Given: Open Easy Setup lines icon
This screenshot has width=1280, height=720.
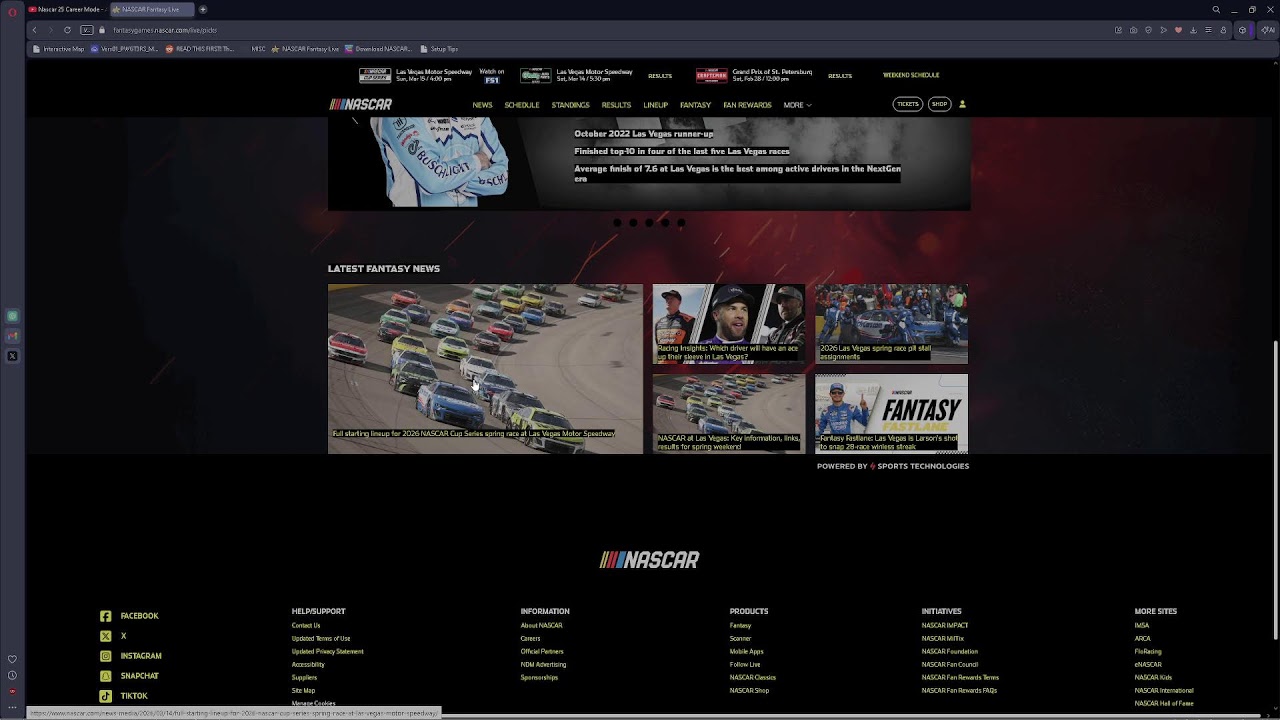Looking at the screenshot, I should (x=1208, y=30).
